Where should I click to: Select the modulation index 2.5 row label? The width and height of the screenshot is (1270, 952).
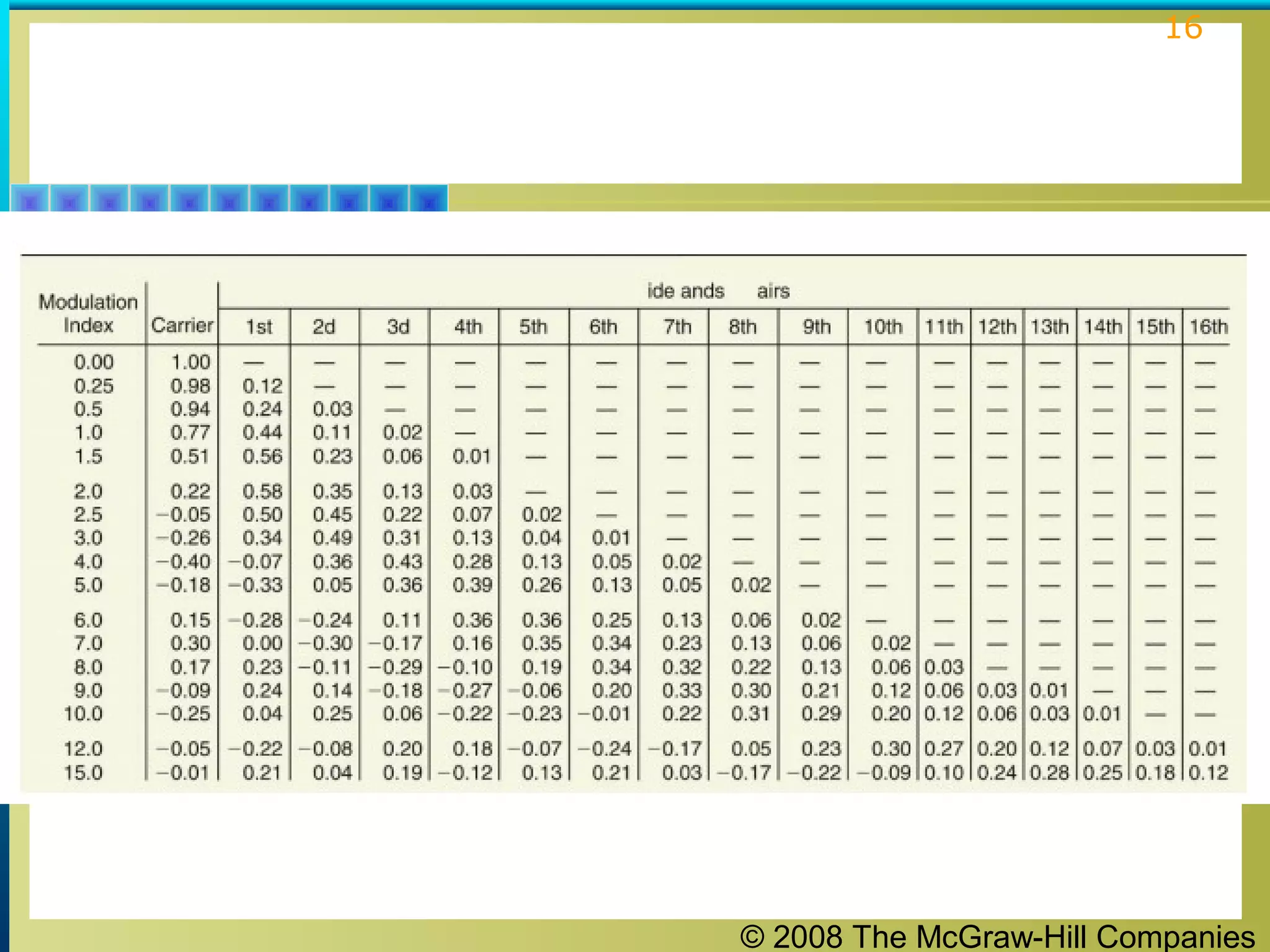pos(88,514)
